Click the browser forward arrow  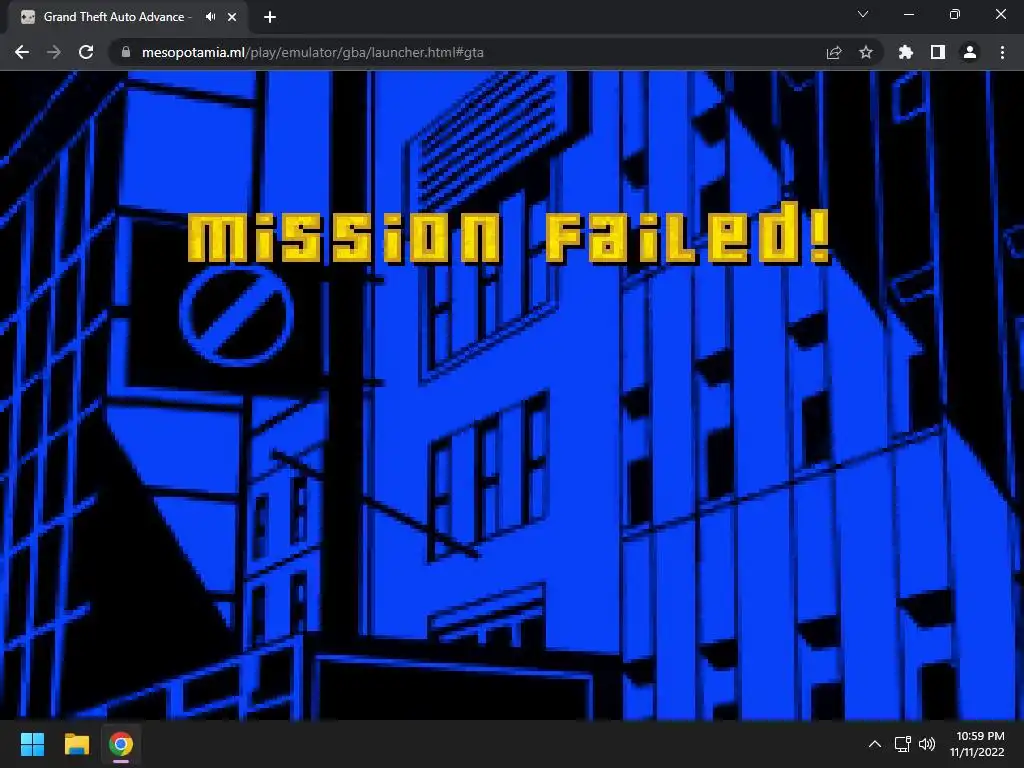click(x=54, y=52)
